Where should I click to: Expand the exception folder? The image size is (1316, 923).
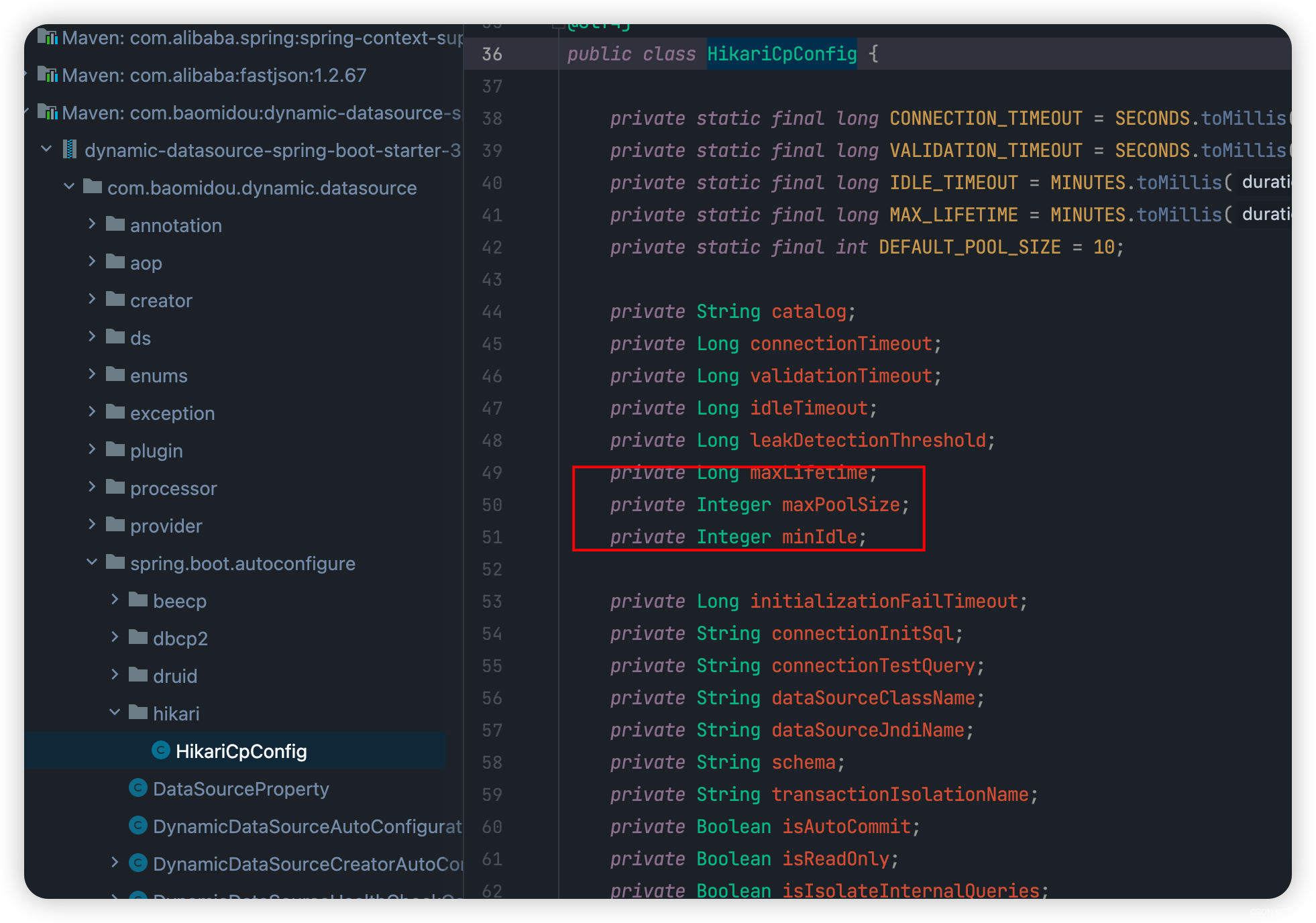pyautogui.click(x=93, y=412)
